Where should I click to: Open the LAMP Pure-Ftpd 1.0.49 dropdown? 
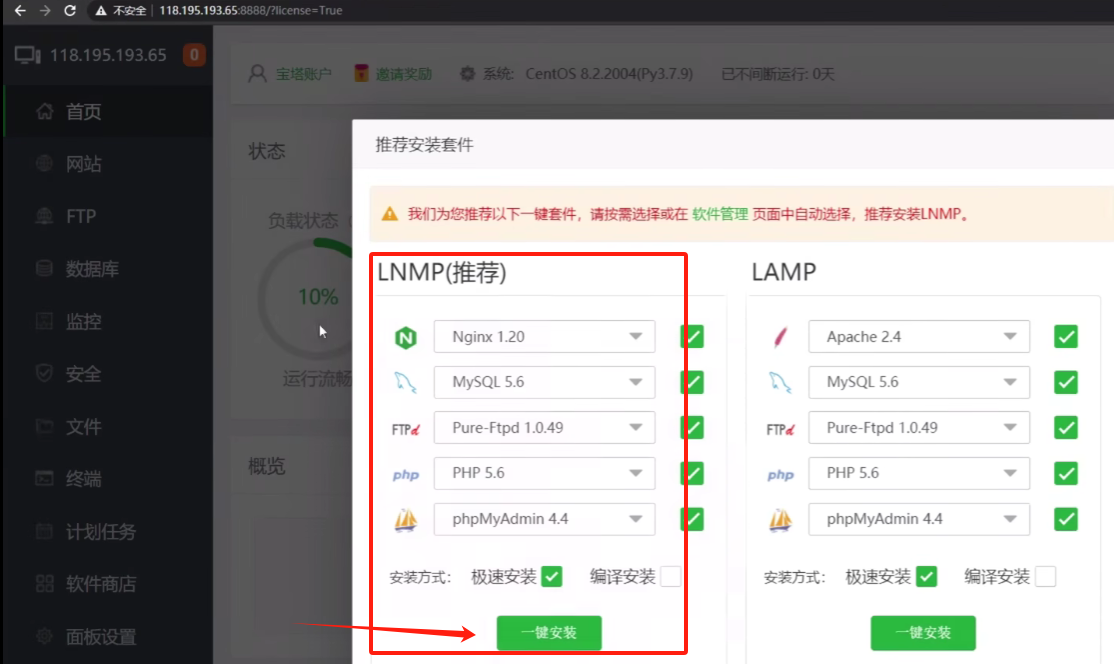pyautogui.click(x=919, y=428)
